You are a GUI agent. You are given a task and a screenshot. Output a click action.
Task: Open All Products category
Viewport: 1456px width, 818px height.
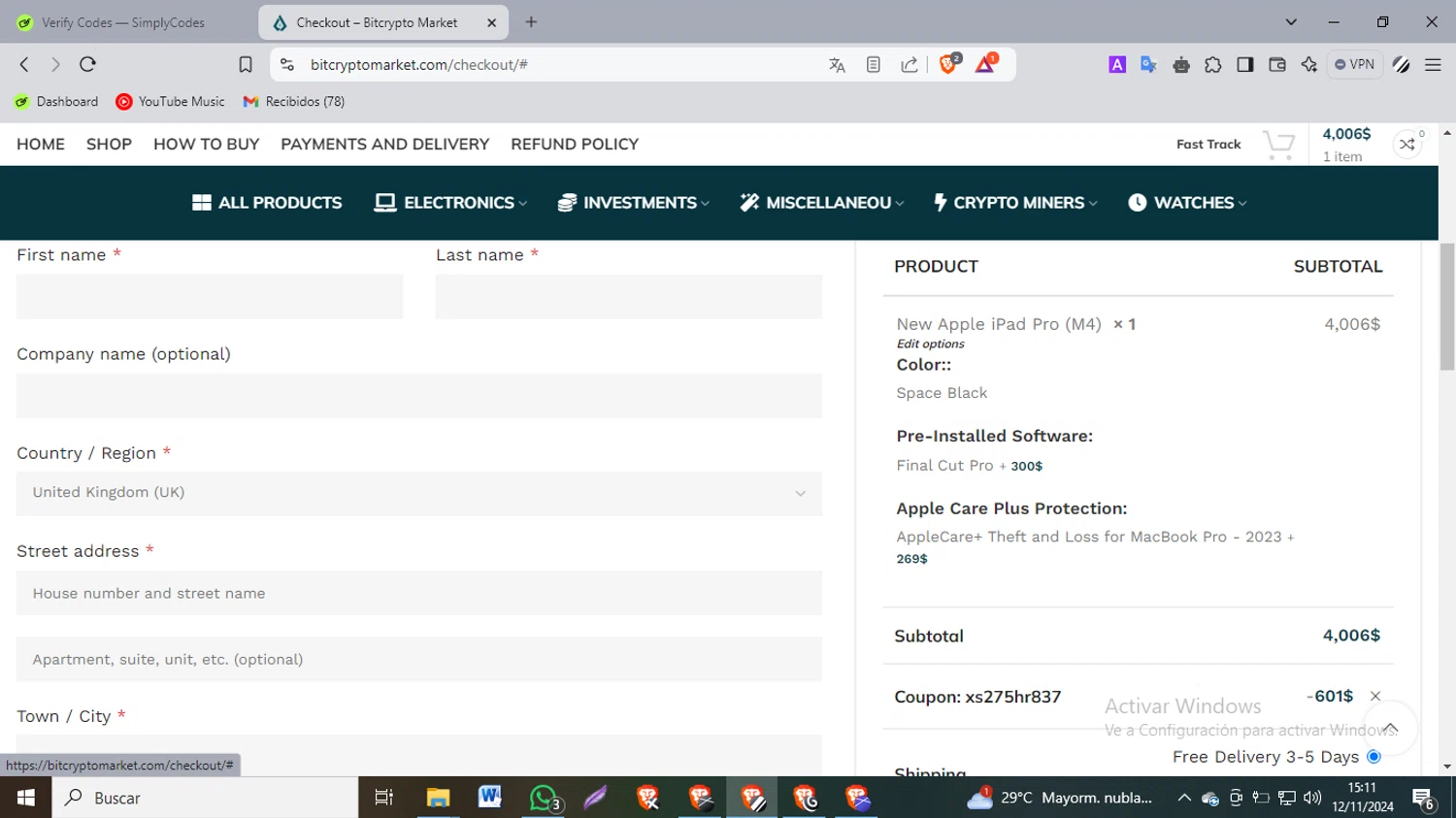(x=267, y=203)
